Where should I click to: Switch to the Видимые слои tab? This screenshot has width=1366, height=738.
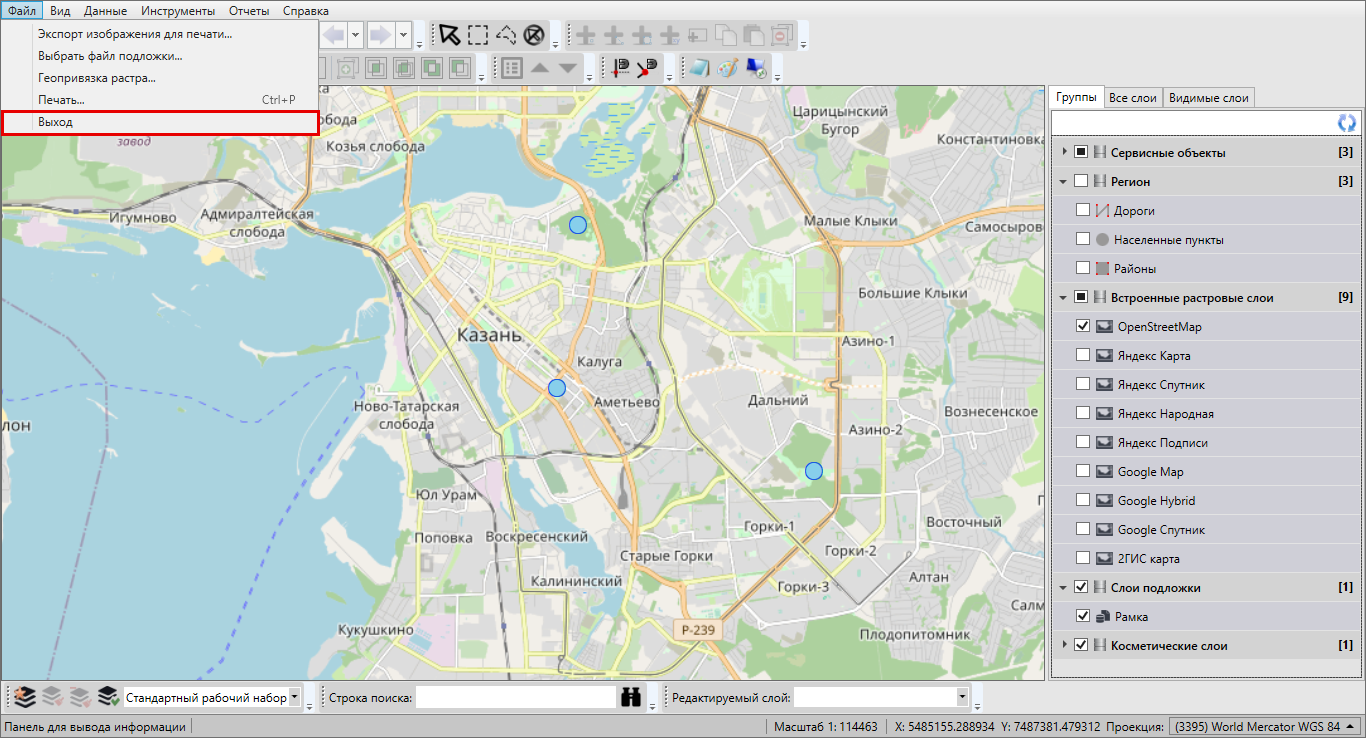coord(1208,98)
